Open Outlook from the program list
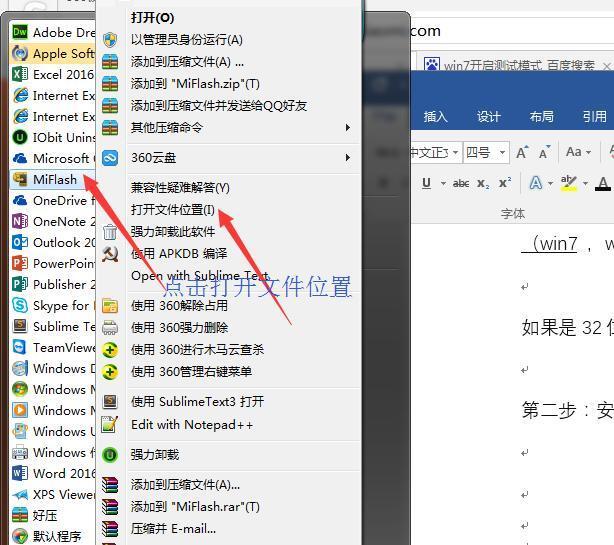 (53, 242)
